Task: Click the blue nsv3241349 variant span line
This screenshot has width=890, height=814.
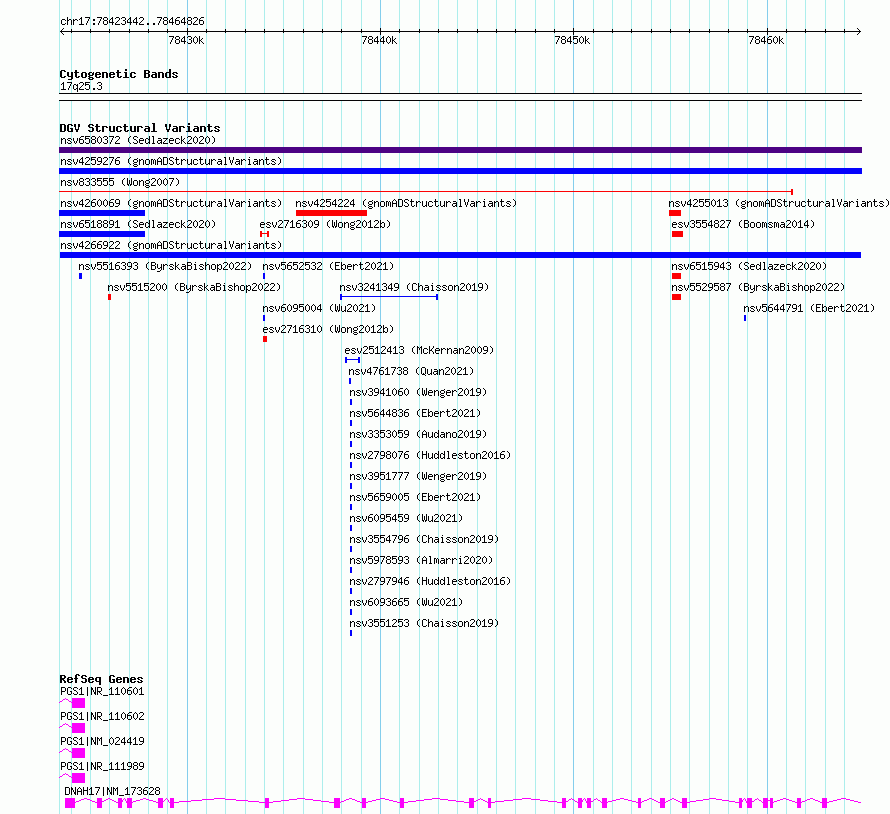Action: (389, 297)
